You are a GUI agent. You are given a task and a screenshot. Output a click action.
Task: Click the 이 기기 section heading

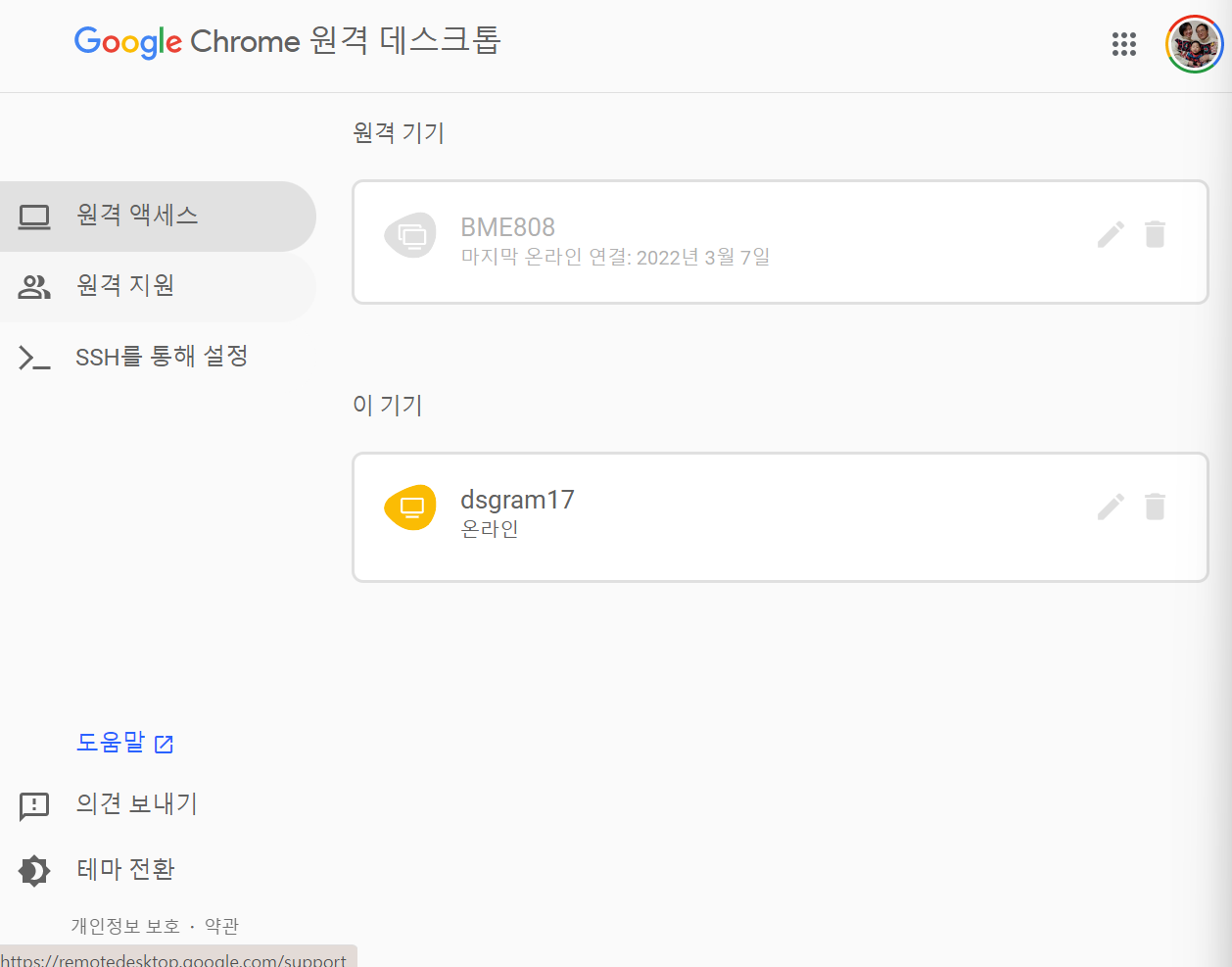click(x=388, y=405)
